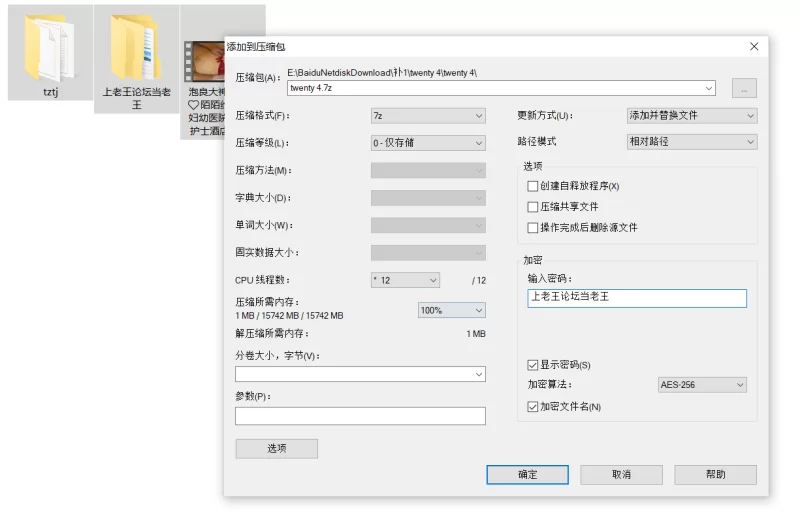Expand 路径模式 相对路径 dropdown
The height and width of the screenshot is (529, 800).
pyautogui.click(x=691, y=142)
